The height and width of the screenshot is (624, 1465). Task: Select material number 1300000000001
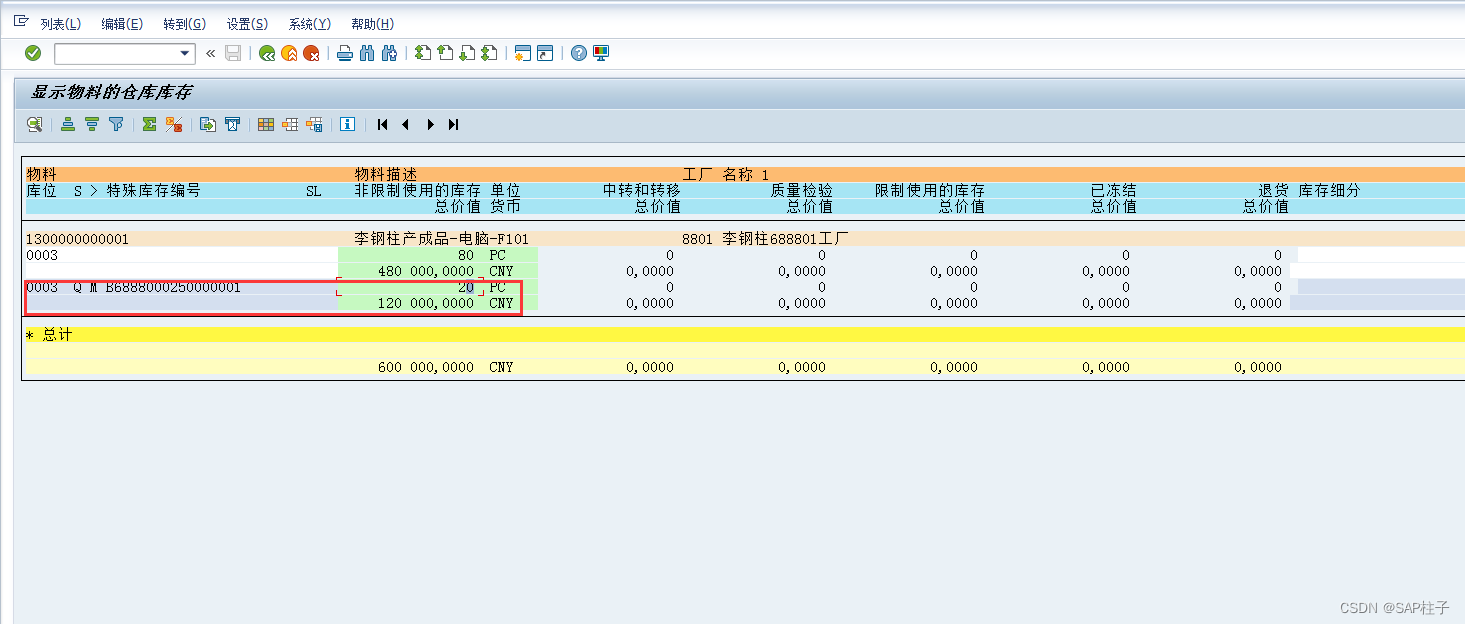click(78, 239)
